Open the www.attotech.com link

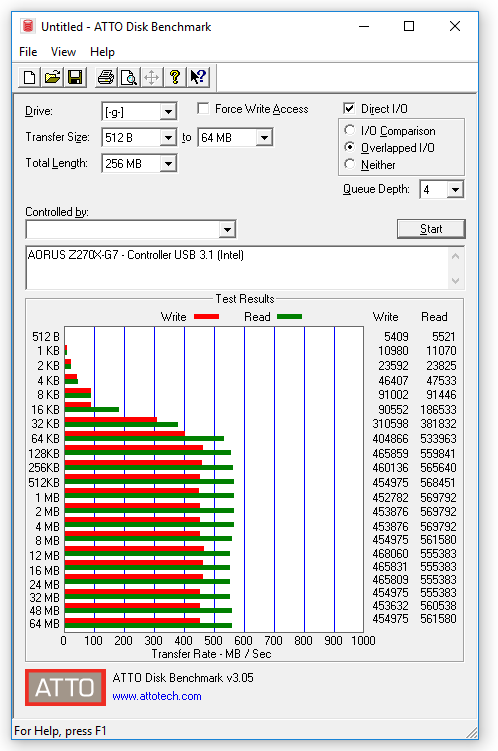(x=157, y=696)
